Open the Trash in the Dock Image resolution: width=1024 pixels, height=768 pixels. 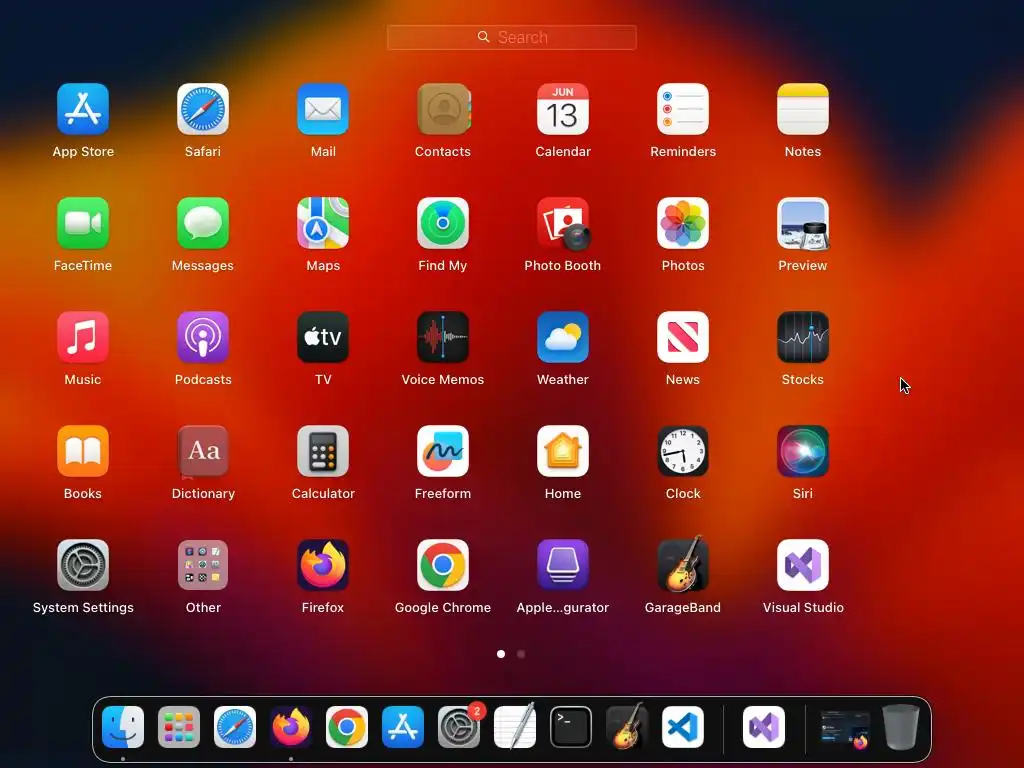(x=901, y=726)
